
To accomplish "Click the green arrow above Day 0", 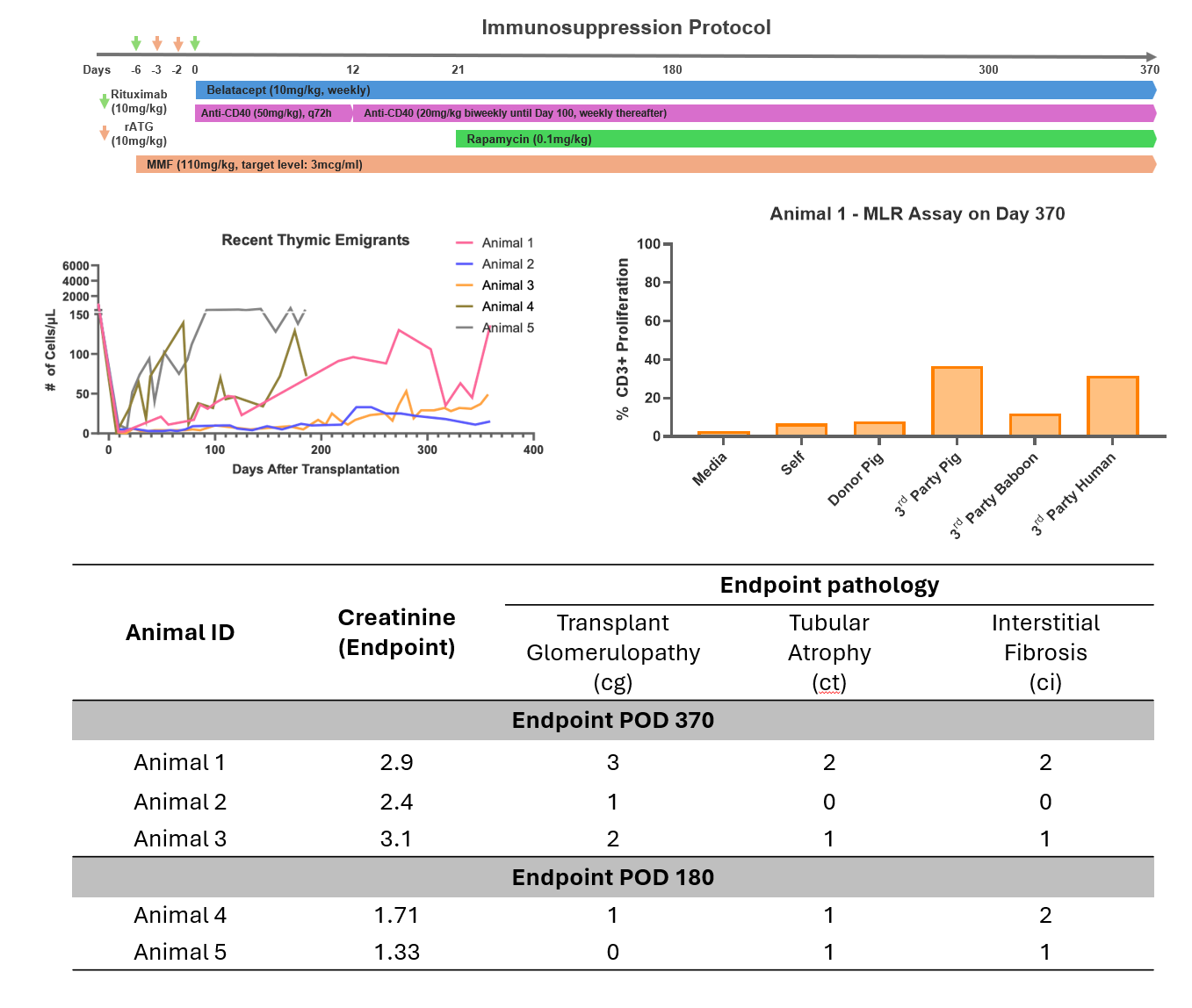I will [195, 44].
